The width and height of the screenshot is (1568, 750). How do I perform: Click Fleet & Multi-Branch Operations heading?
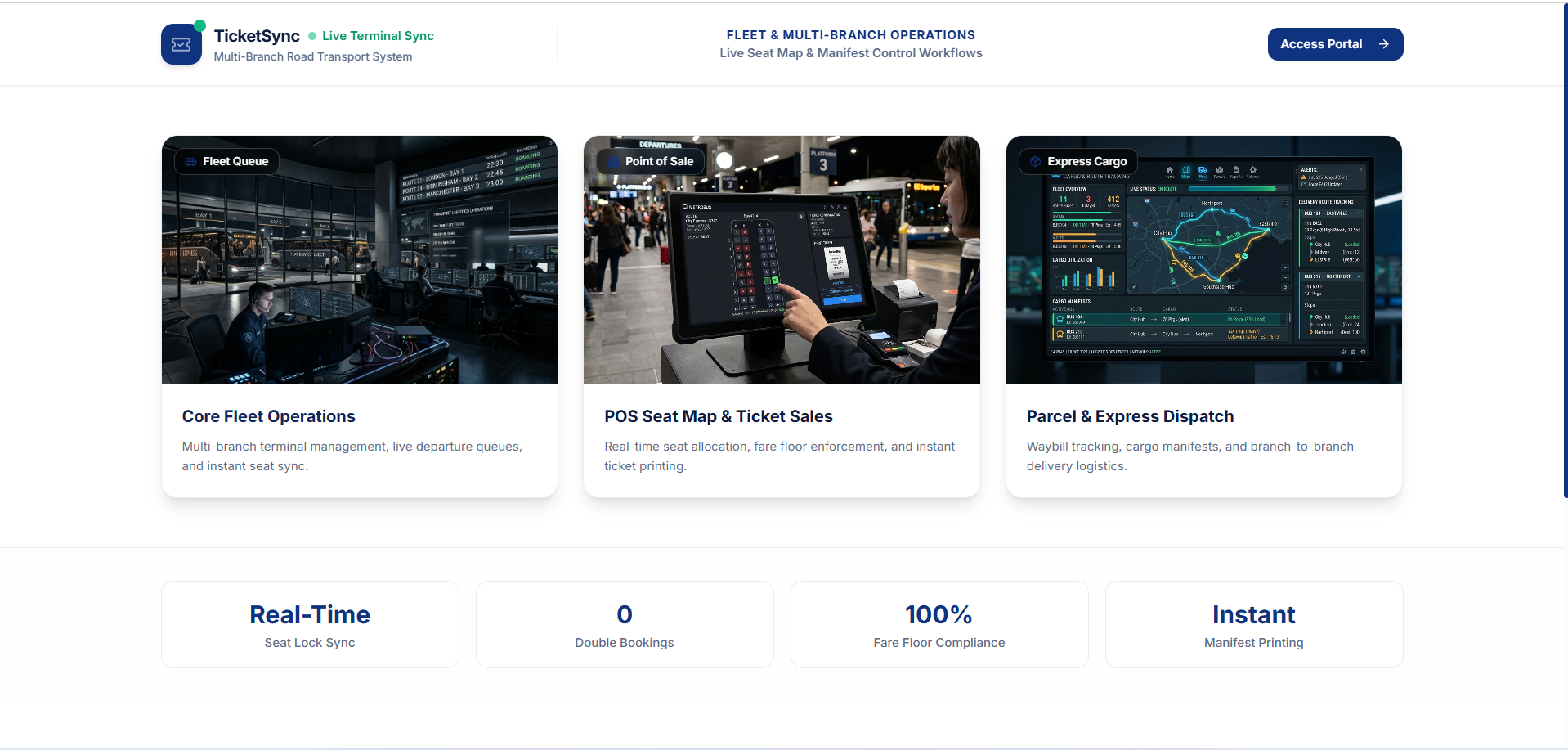(850, 35)
